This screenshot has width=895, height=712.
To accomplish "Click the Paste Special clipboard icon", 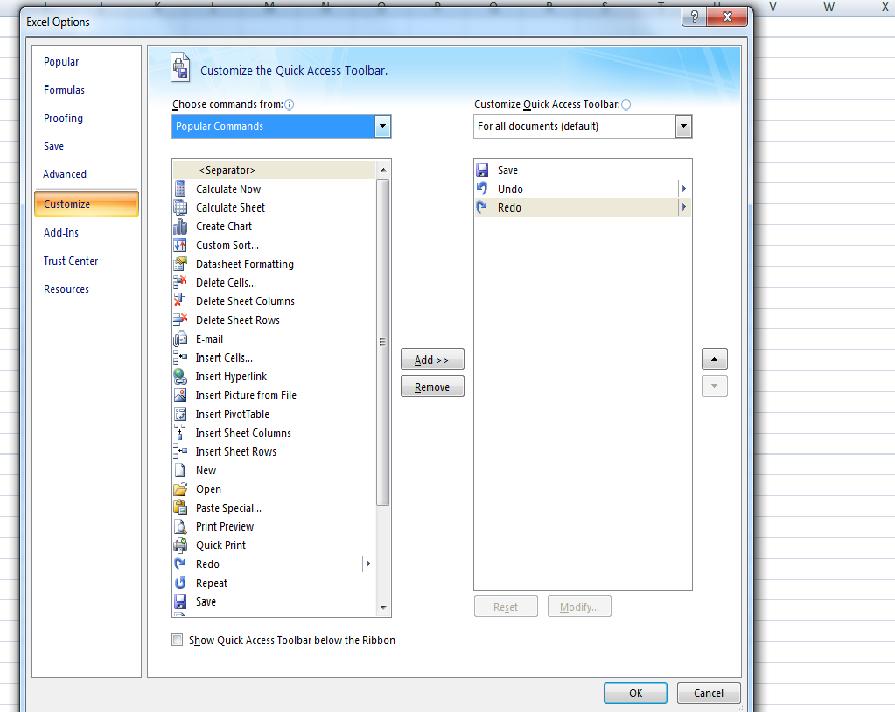I will (180, 508).
